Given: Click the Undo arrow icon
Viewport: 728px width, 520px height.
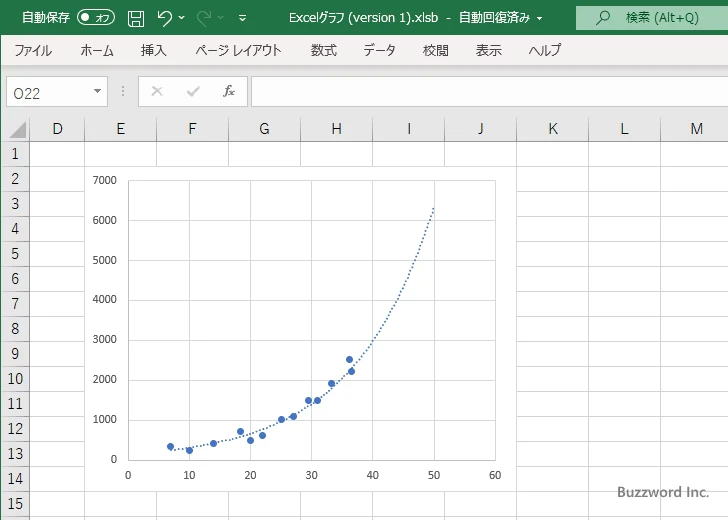Looking at the screenshot, I should pyautogui.click(x=164, y=18).
